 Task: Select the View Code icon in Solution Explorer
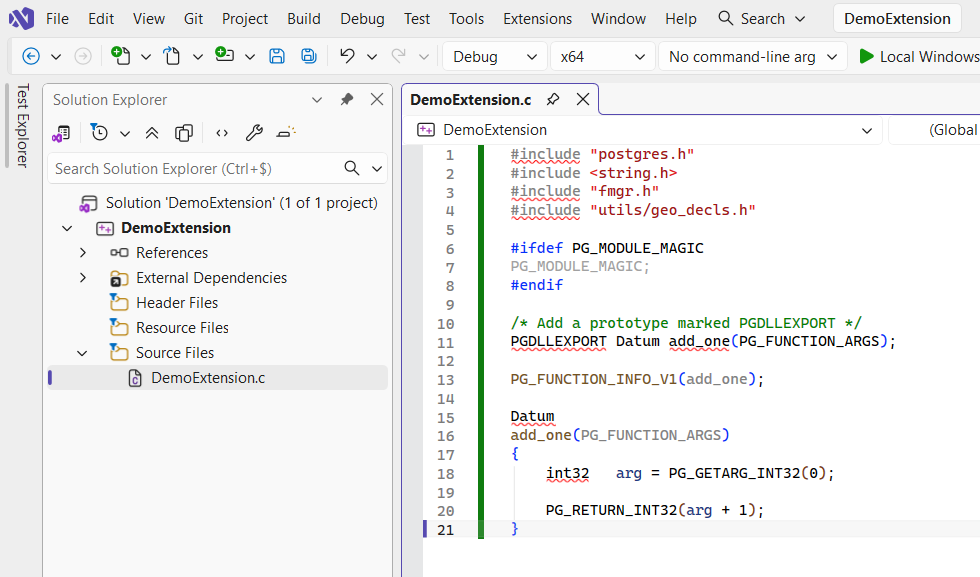222,132
